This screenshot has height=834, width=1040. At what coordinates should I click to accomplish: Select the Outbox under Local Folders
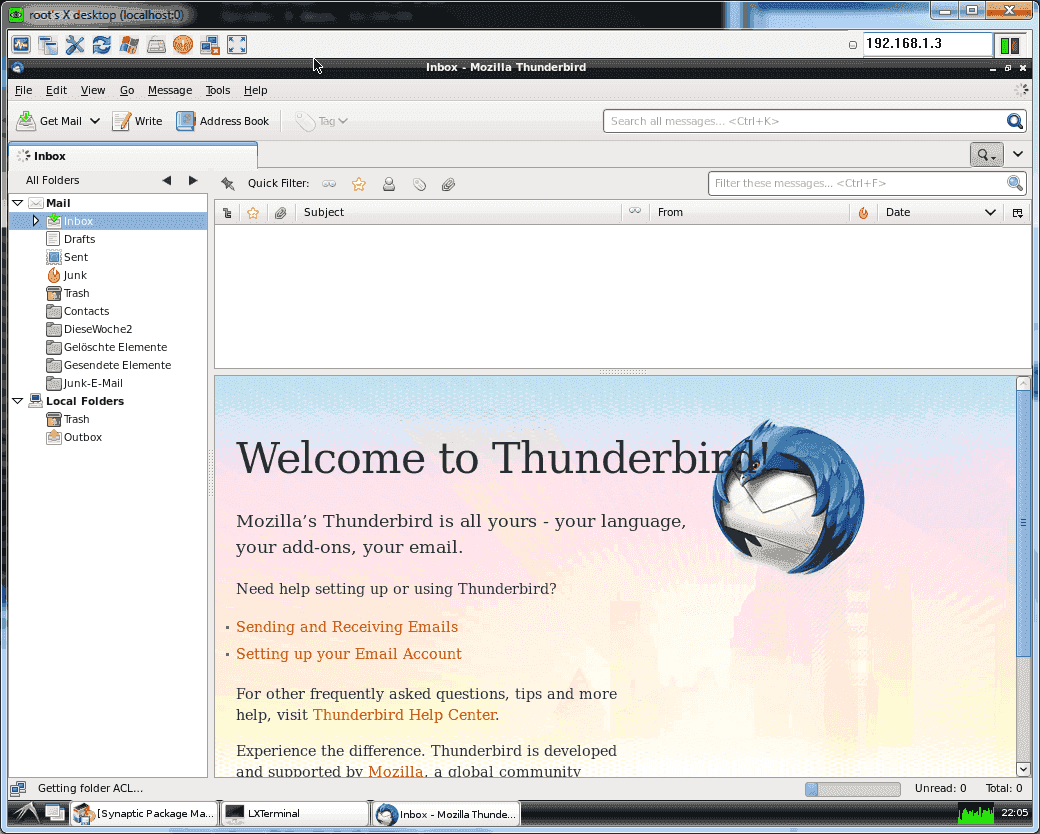coord(82,437)
